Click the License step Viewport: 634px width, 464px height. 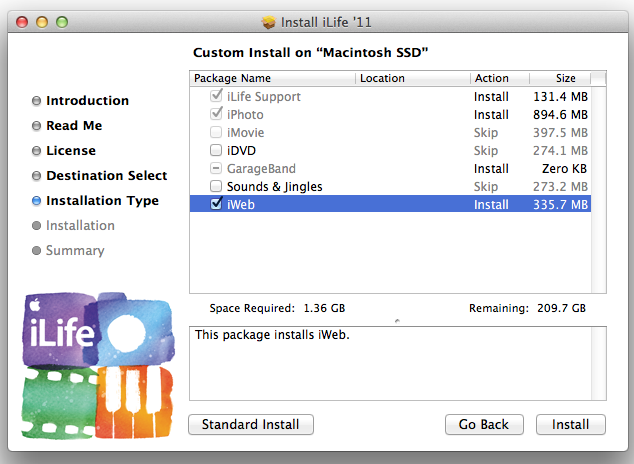(x=71, y=150)
